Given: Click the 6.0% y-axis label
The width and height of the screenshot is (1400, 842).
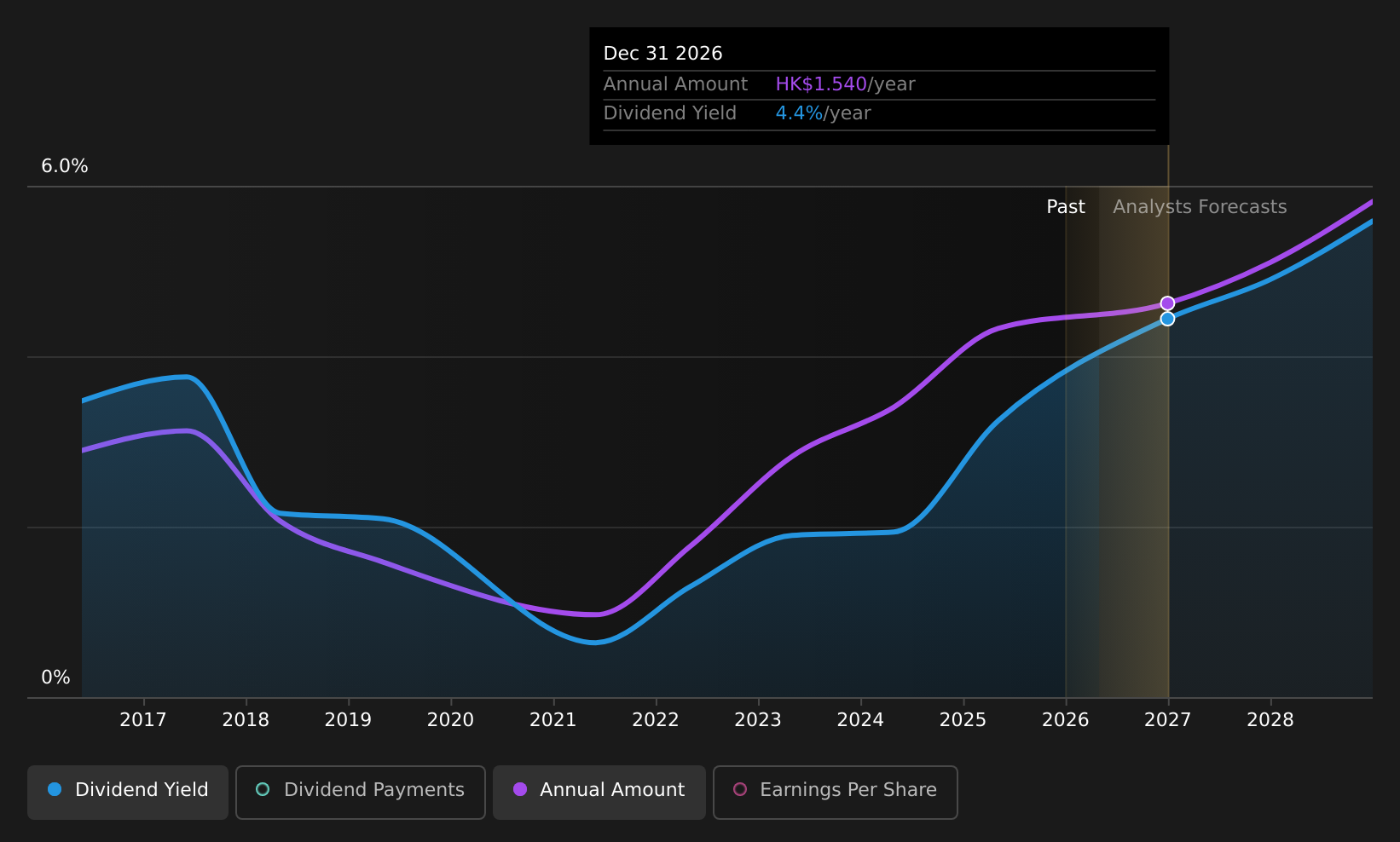Looking at the screenshot, I should click(65, 166).
